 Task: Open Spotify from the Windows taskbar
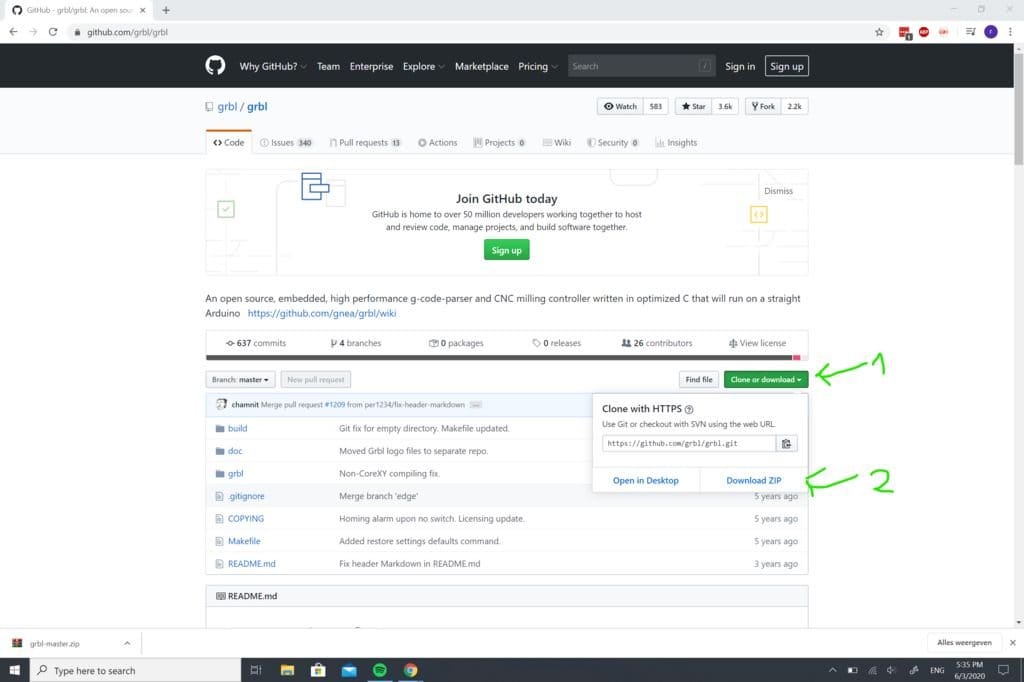[x=379, y=670]
